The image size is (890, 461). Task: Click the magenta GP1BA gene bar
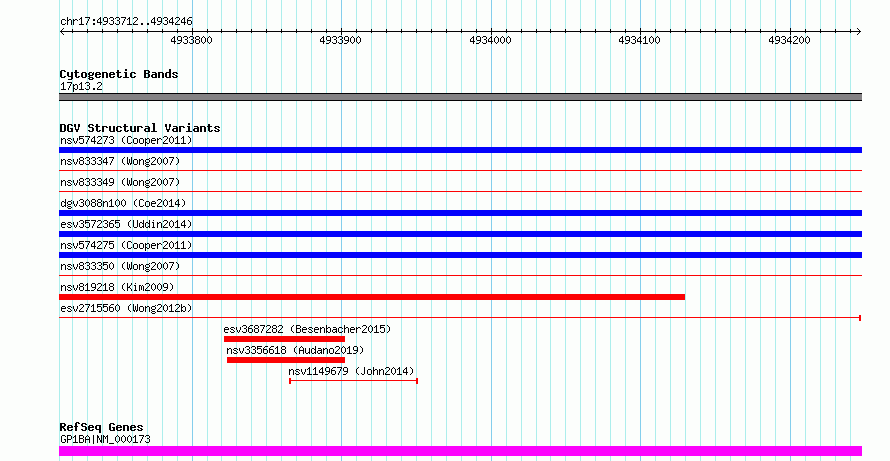click(460, 451)
